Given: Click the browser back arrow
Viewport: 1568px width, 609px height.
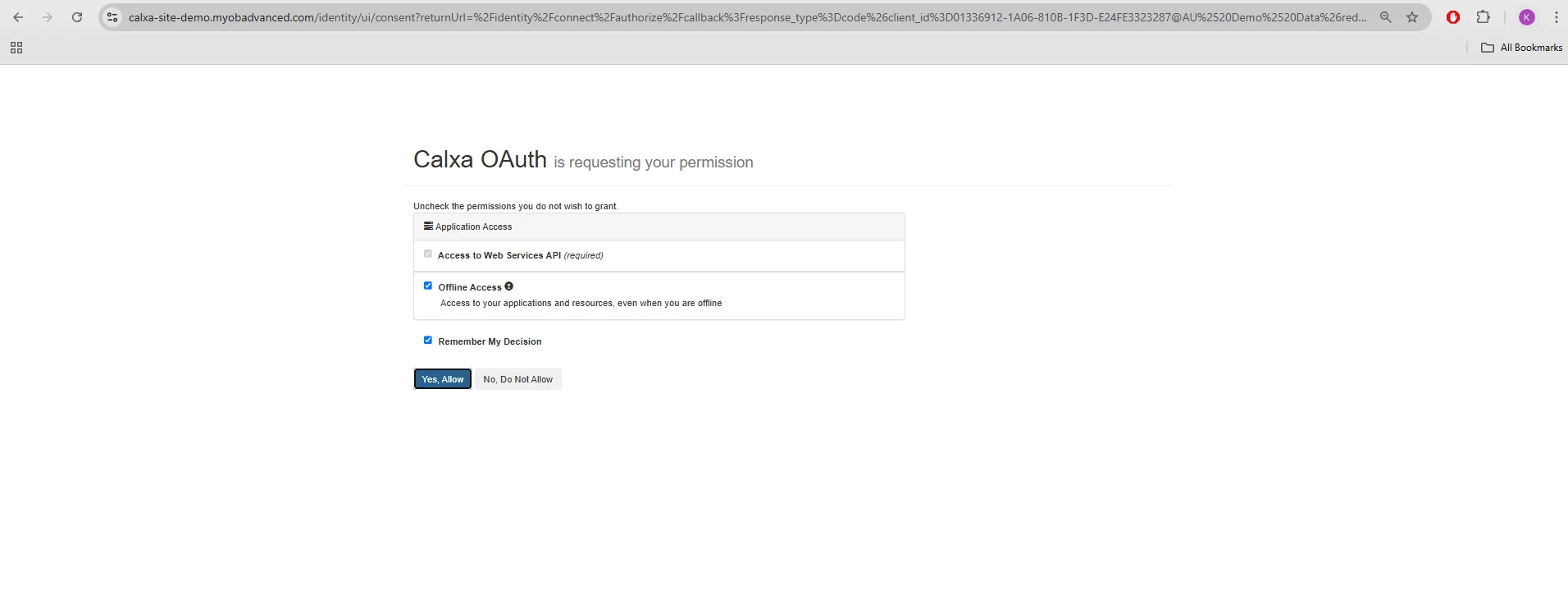Looking at the screenshot, I should [x=18, y=17].
